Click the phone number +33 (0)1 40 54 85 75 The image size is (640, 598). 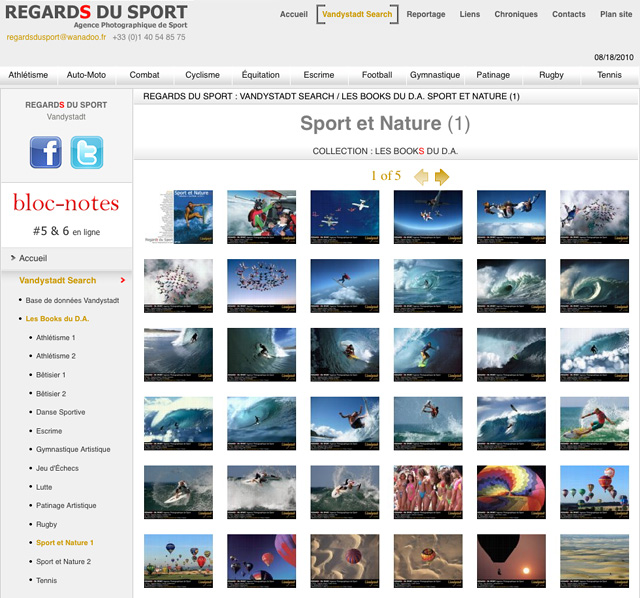click(x=149, y=37)
